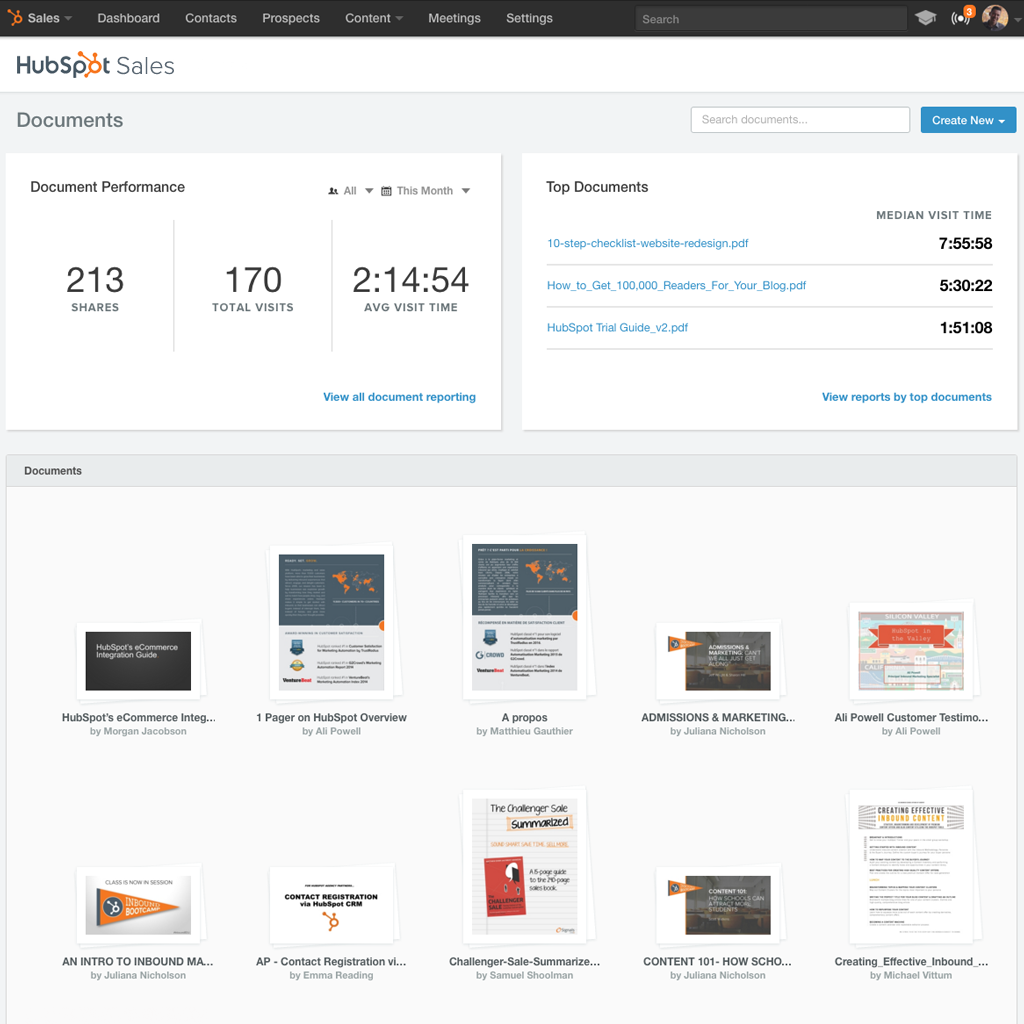This screenshot has width=1024, height=1024.
Task: Click the 'by Ali Powell' text under 1 Pager
Action: point(332,731)
